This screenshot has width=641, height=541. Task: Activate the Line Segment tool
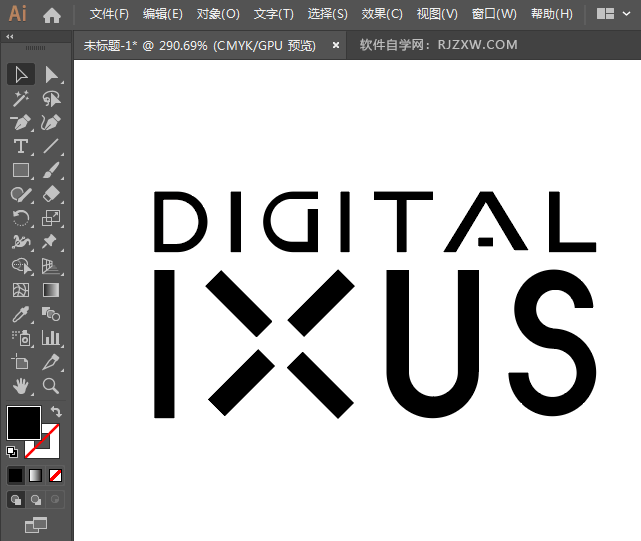(52, 146)
